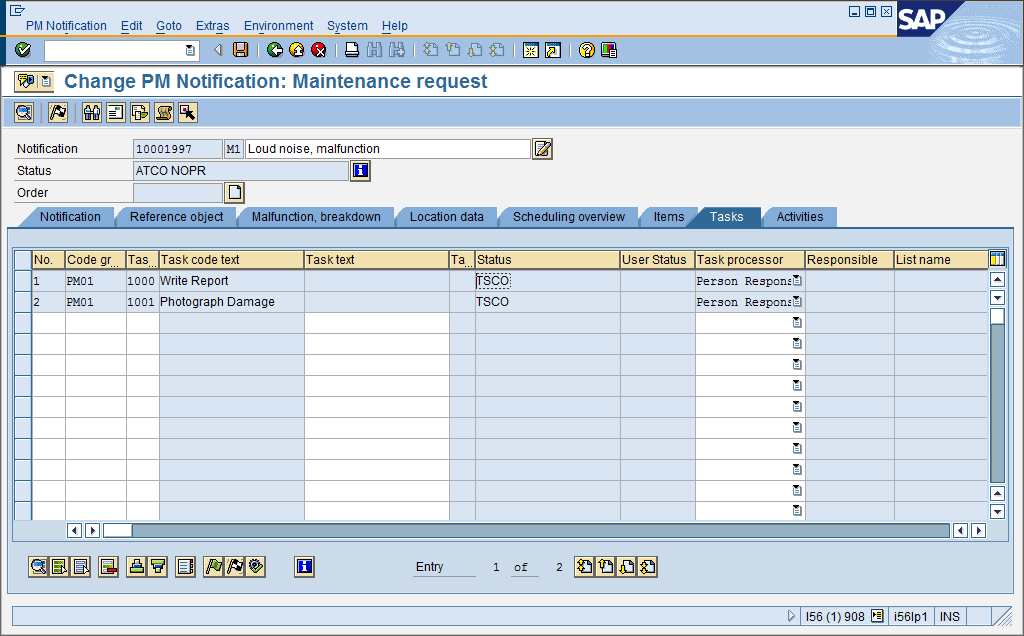Click the User Status column header
This screenshot has height=636, width=1024.
pyautogui.click(x=658, y=260)
